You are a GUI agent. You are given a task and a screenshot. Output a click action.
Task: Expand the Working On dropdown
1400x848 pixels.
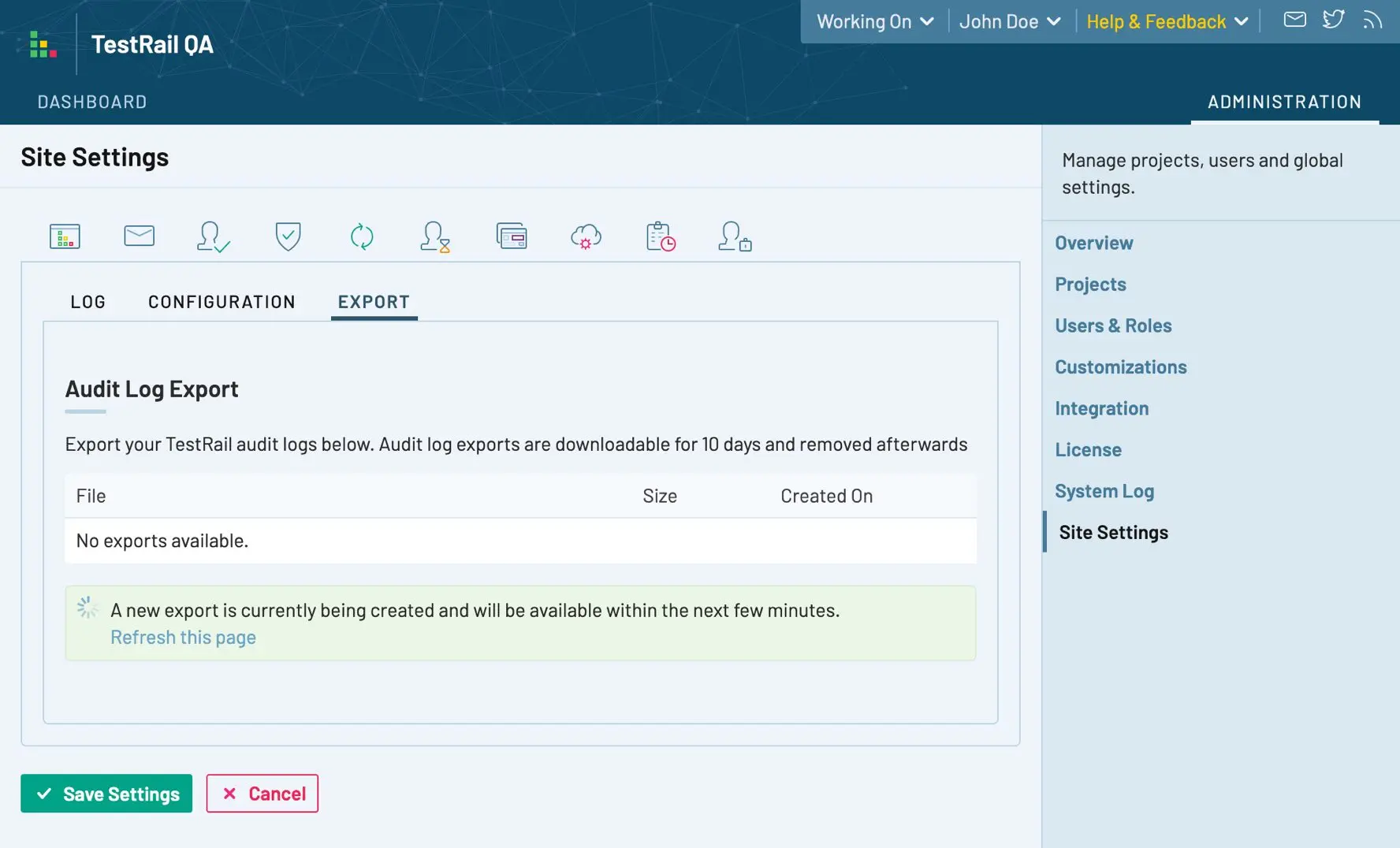[875, 21]
